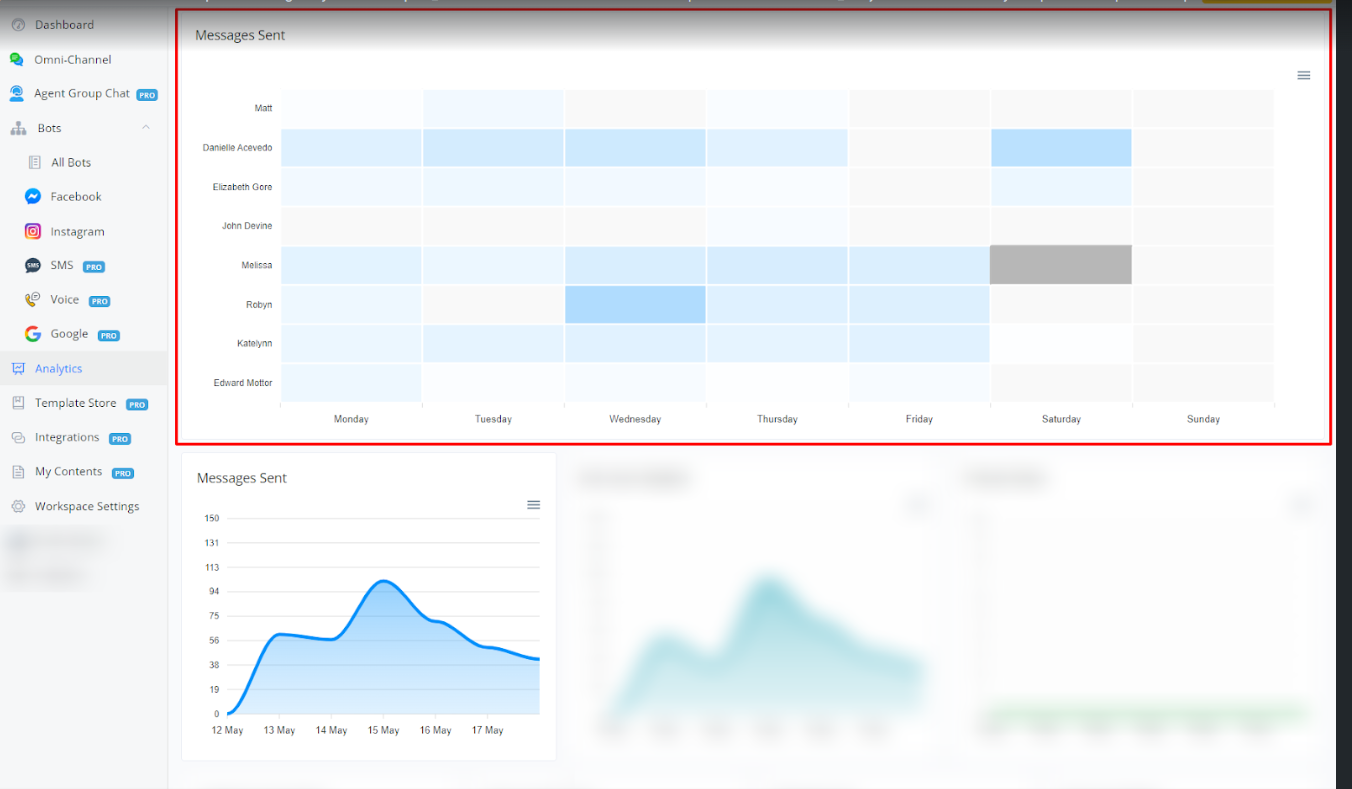Open the heatmap chart hamburger menu
Image resolution: width=1352 pixels, height=789 pixels.
tap(1303, 76)
